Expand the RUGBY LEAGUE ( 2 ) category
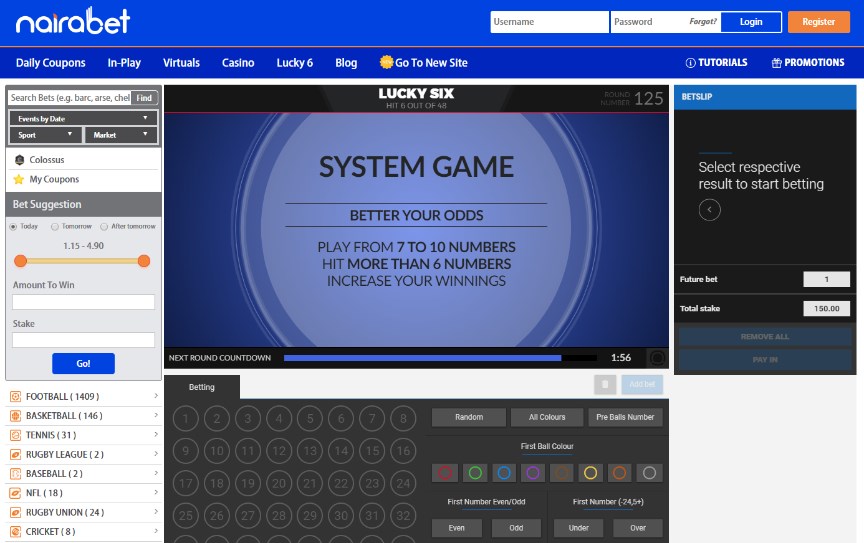Image resolution: width=864 pixels, height=543 pixels. tap(84, 454)
